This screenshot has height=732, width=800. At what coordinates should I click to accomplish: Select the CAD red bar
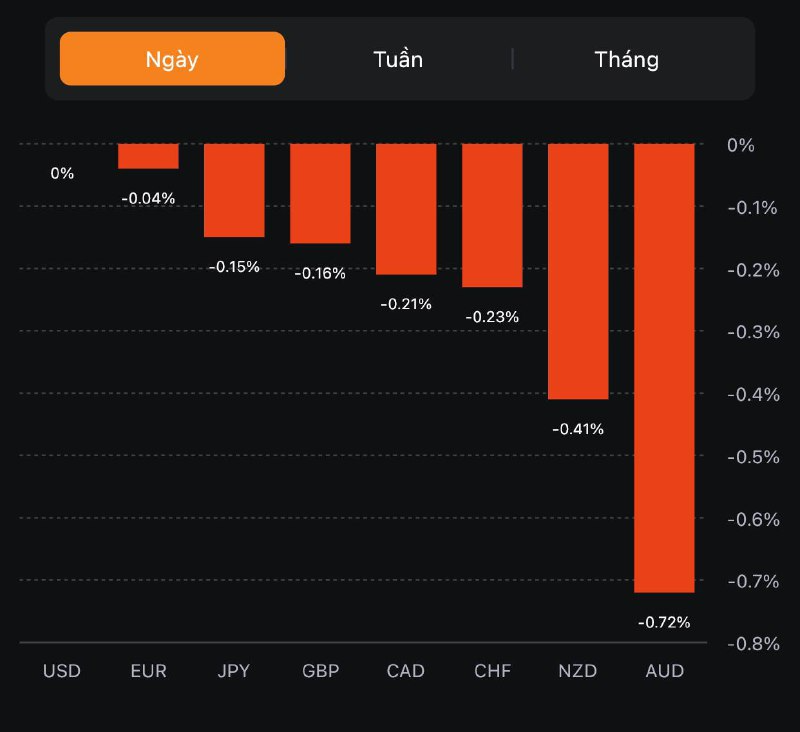click(x=406, y=208)
